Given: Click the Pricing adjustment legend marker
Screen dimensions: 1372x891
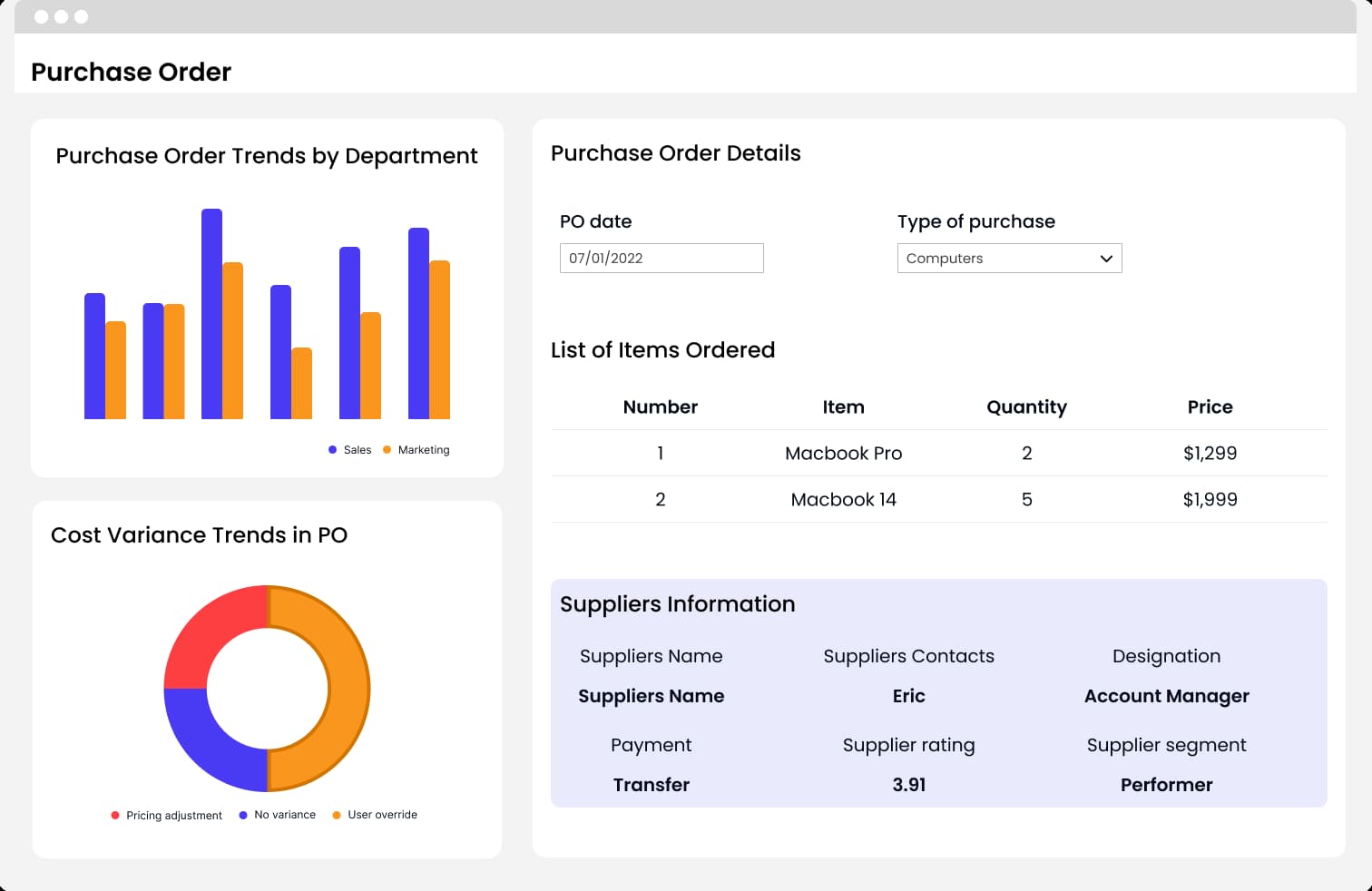Looking at the screenshot, I should coord(115,816).
